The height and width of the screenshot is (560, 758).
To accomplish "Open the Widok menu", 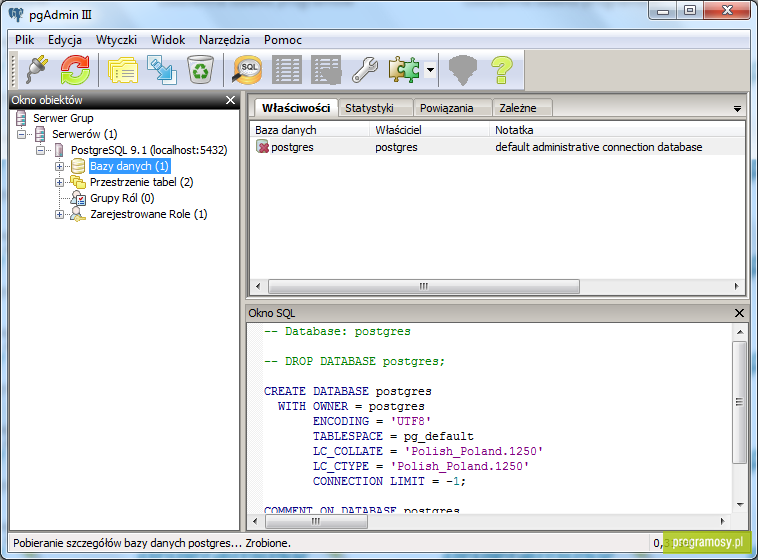I will (168, 40).
